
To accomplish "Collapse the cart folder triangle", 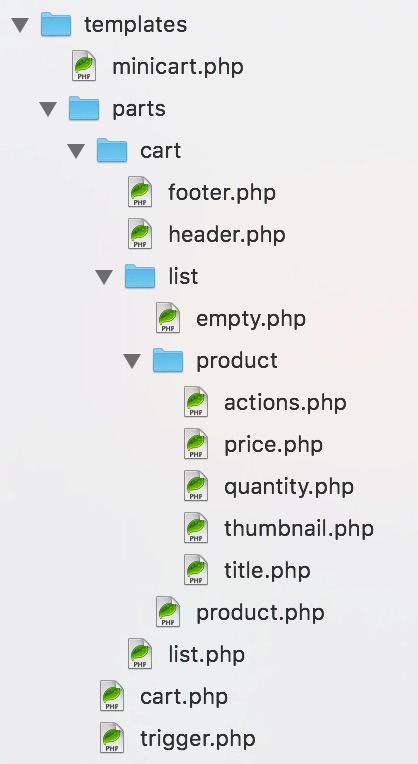I will tap(76, 151).
